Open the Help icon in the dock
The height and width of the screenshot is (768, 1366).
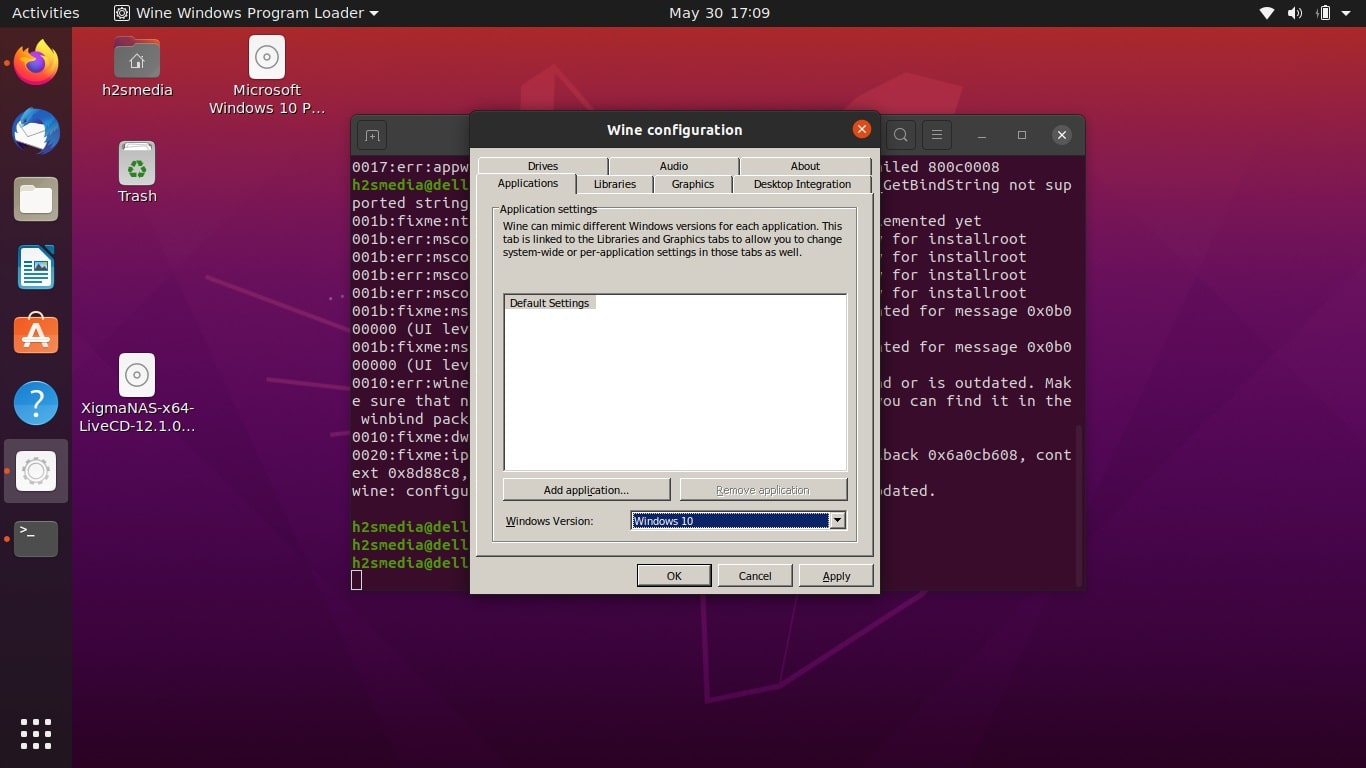(x=36, y=403)
